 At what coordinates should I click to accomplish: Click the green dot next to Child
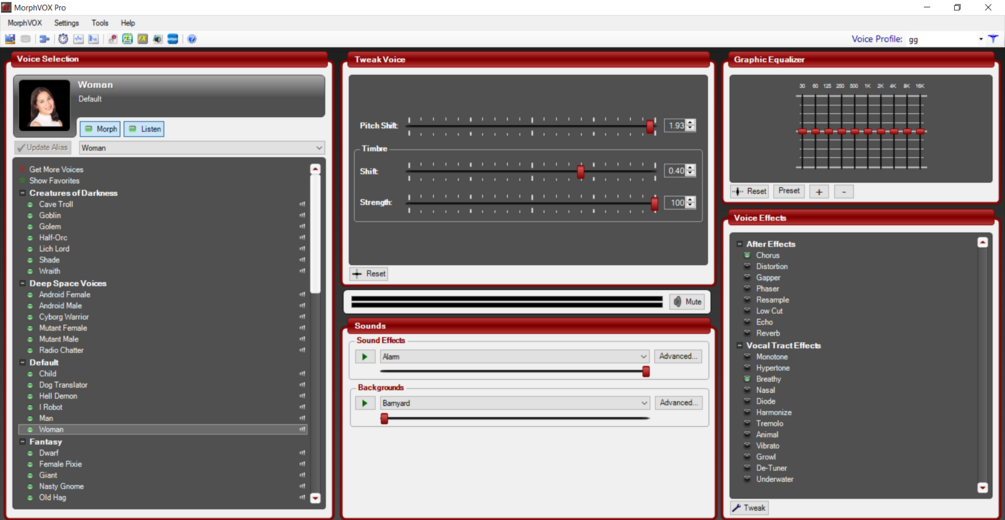[30, 374]
